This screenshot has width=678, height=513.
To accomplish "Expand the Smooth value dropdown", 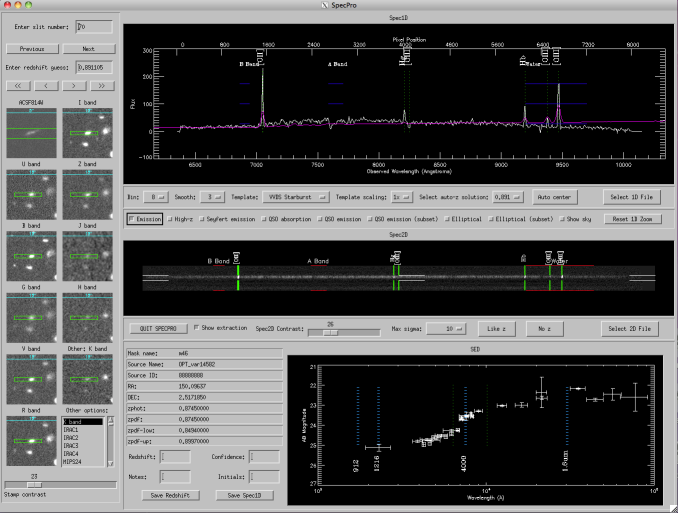I will (x=210, y=198).
